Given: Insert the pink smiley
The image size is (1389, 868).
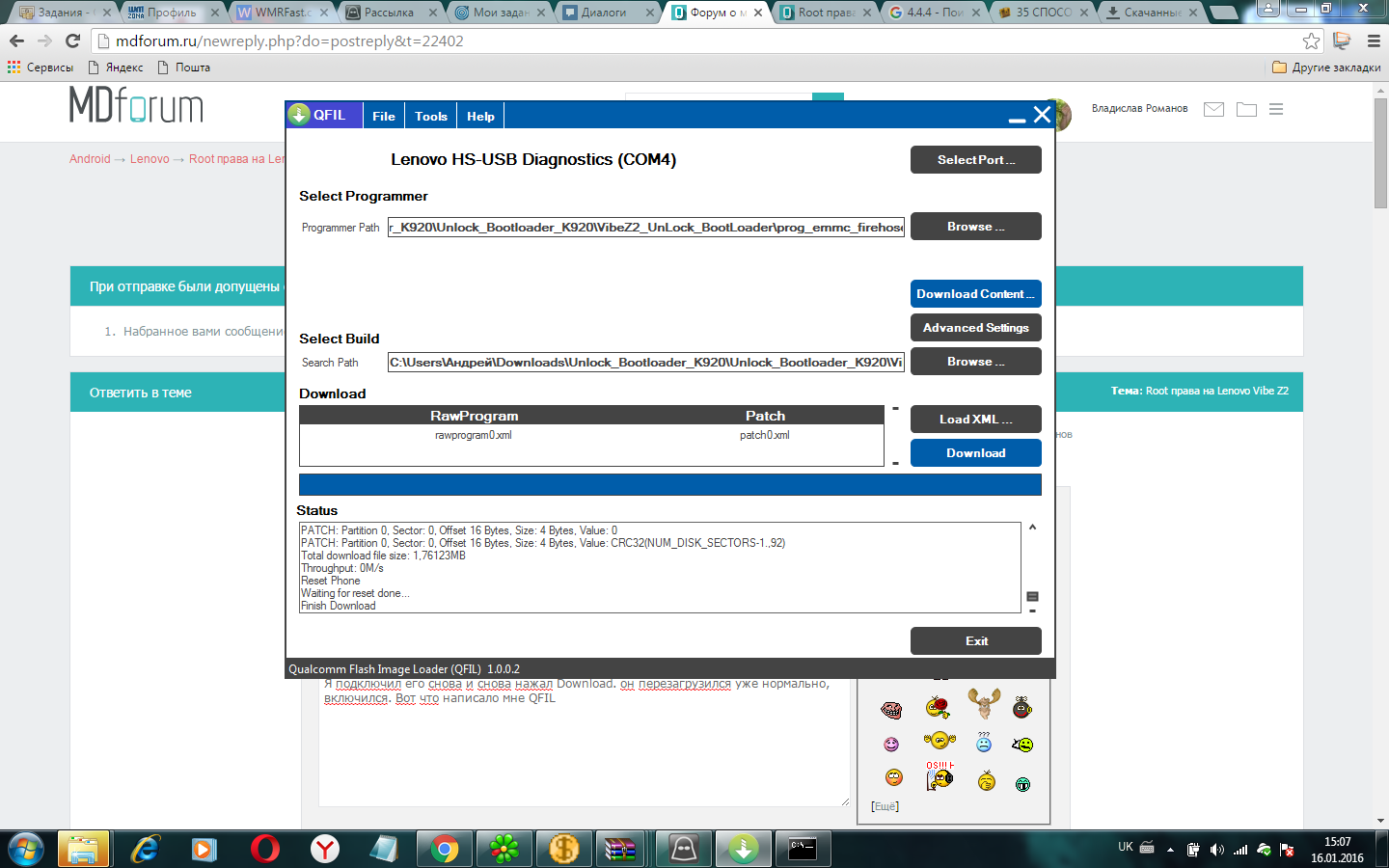Looking at the screenshot, I should point(891,745).
